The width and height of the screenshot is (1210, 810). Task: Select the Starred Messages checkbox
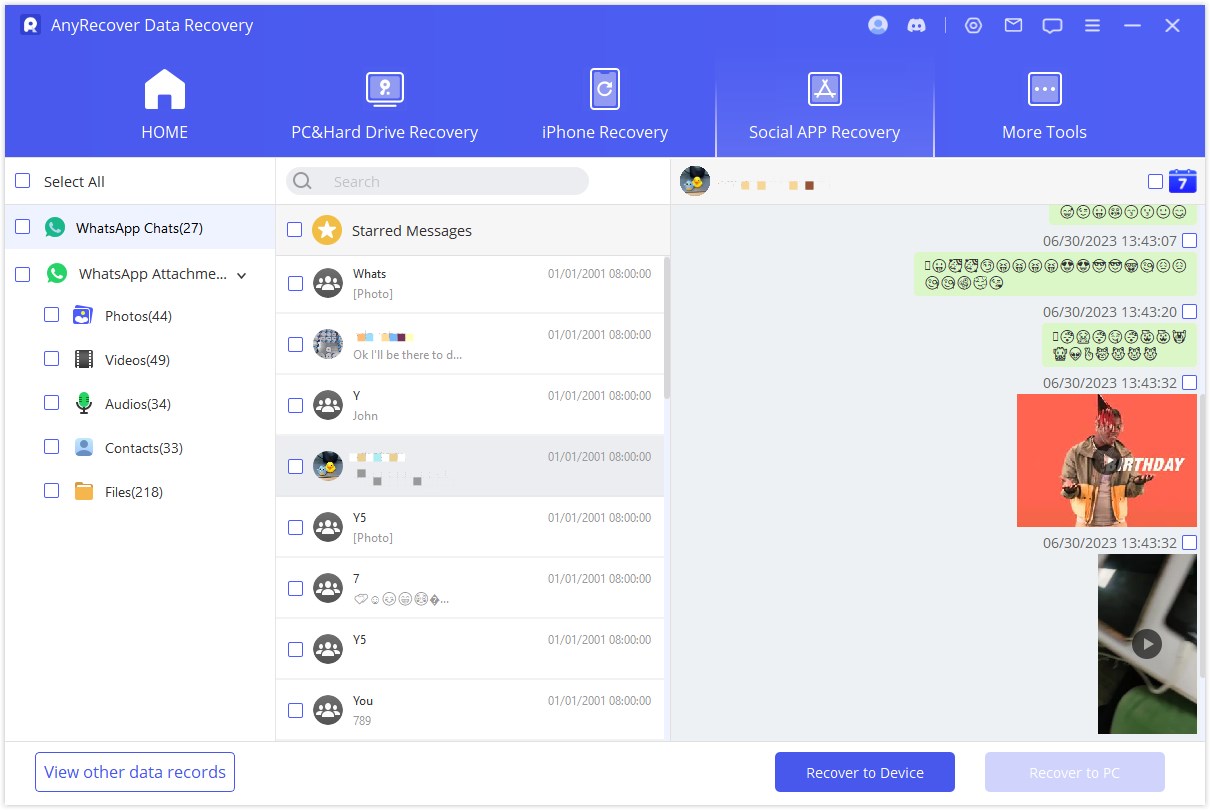point(295,230)
